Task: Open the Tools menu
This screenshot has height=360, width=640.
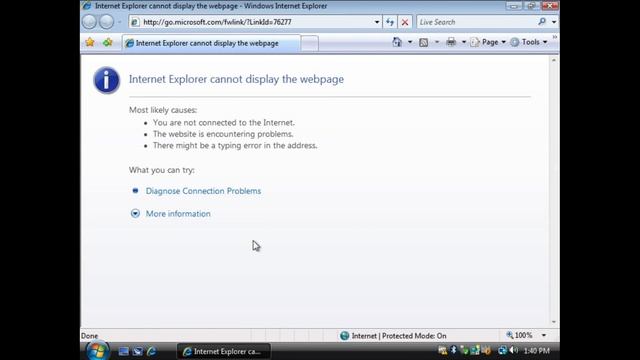Action: (529, 42)
